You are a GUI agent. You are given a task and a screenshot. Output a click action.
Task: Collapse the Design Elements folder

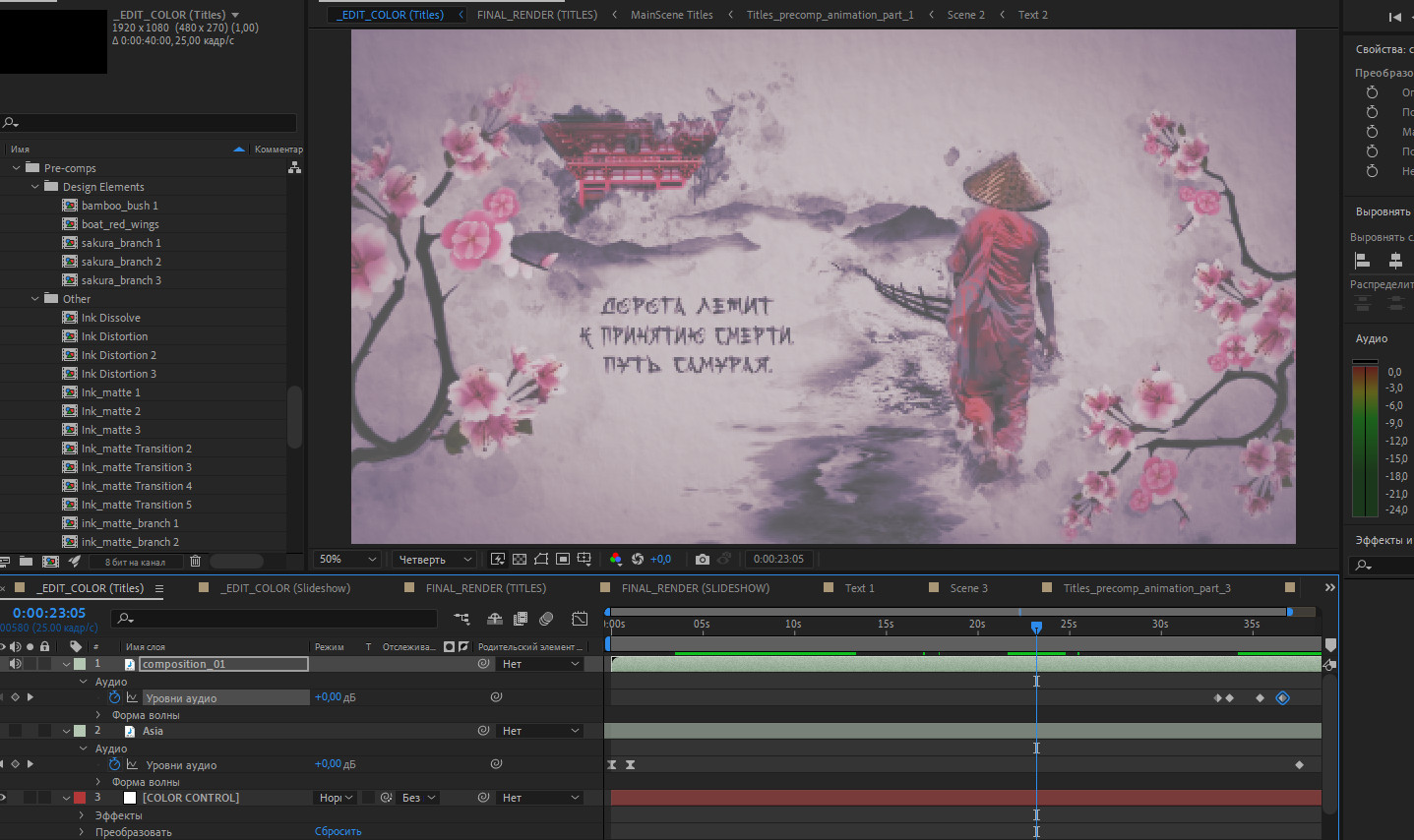(35, 187)
